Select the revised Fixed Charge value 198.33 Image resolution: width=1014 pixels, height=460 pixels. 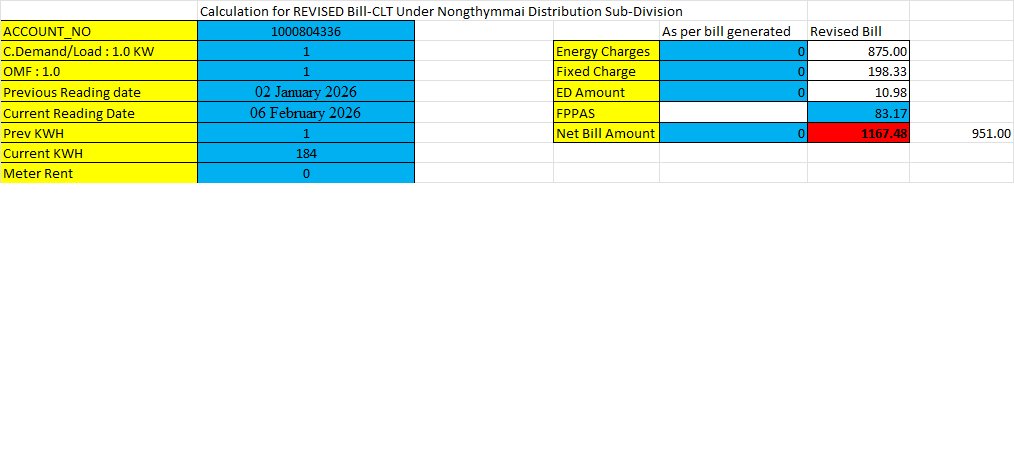tap(859, 71)
